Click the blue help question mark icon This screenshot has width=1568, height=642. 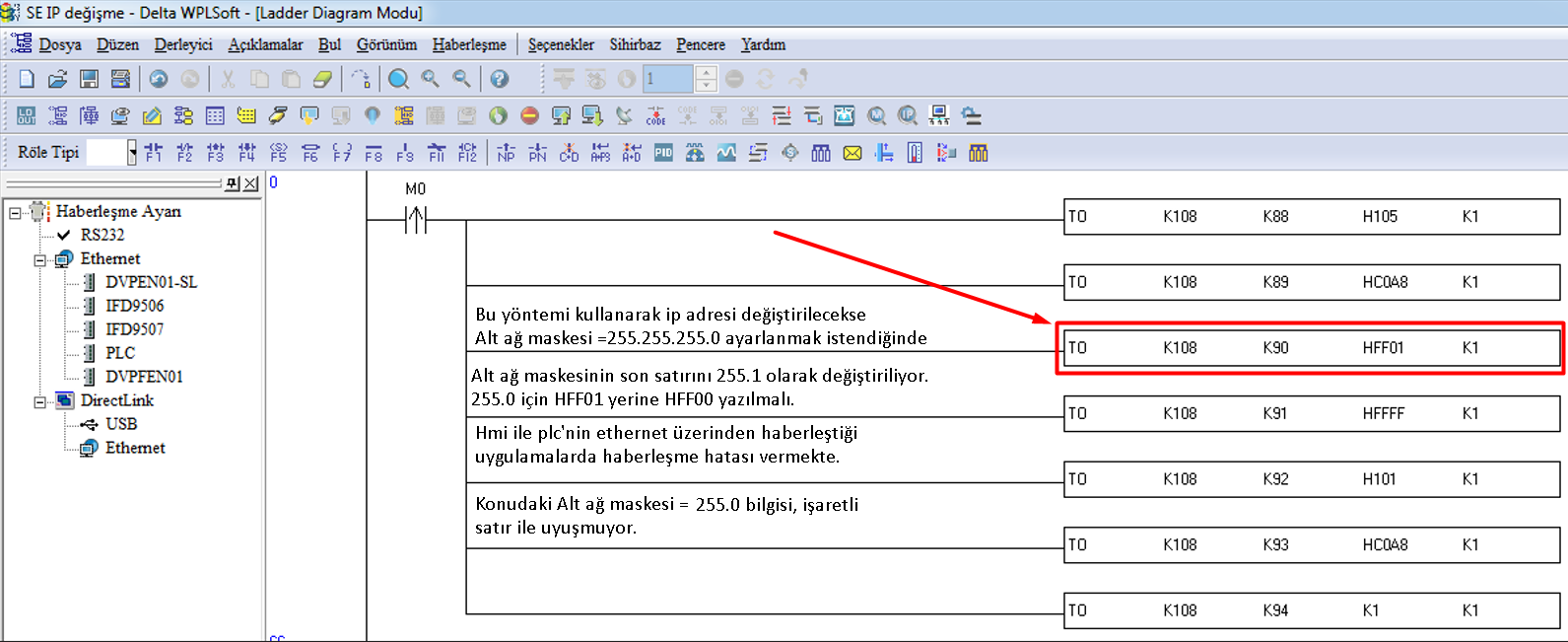point(500,79)
